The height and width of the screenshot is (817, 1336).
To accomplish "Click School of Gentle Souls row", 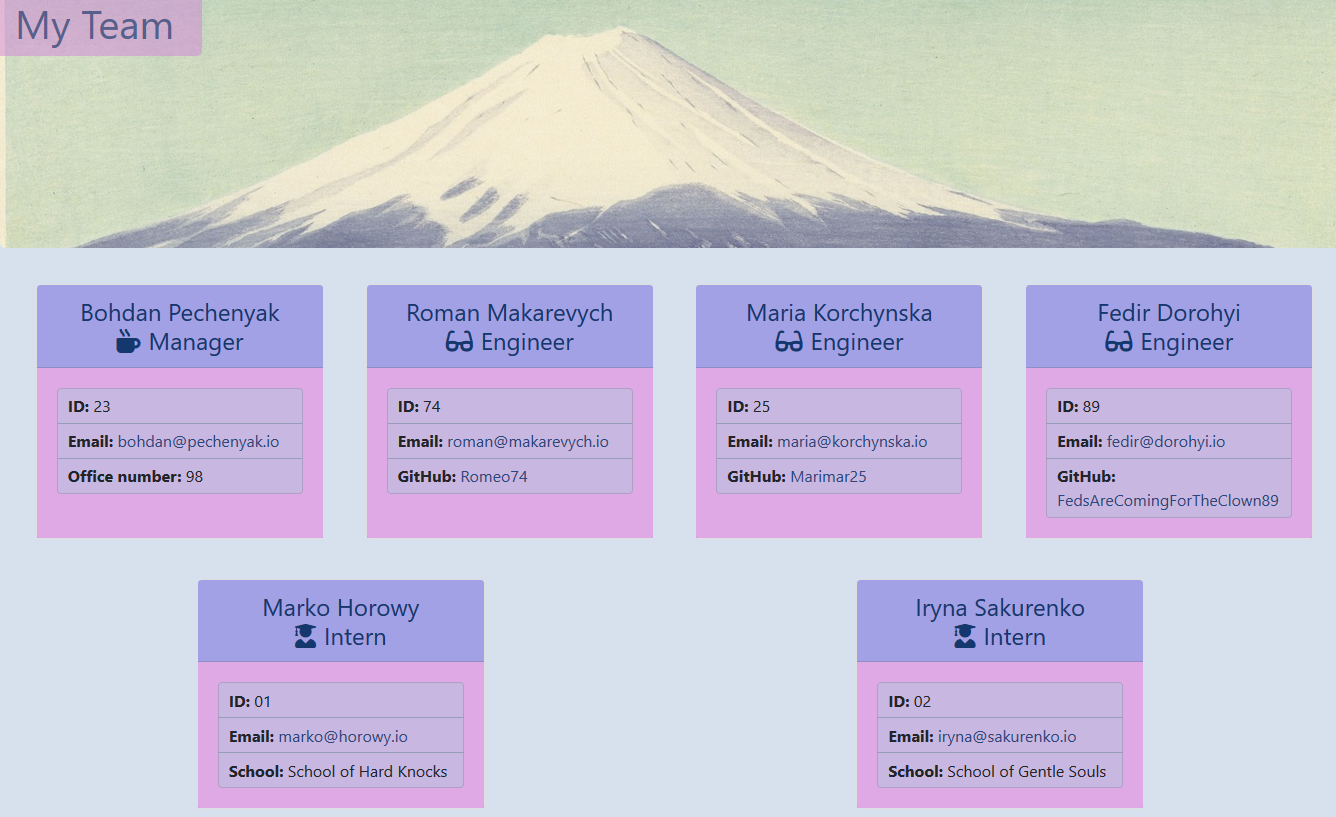I will [1000, 770].
